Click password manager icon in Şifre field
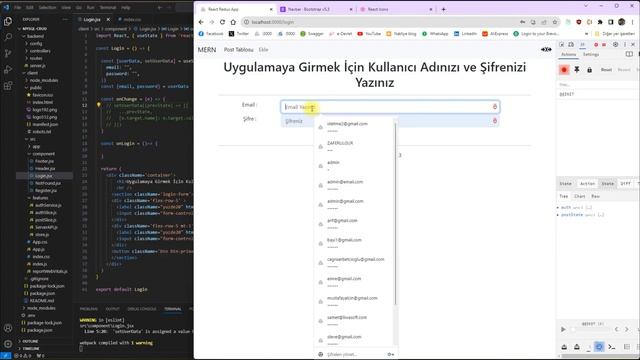This screenshot has width=640, height=360. coord(495,121)
